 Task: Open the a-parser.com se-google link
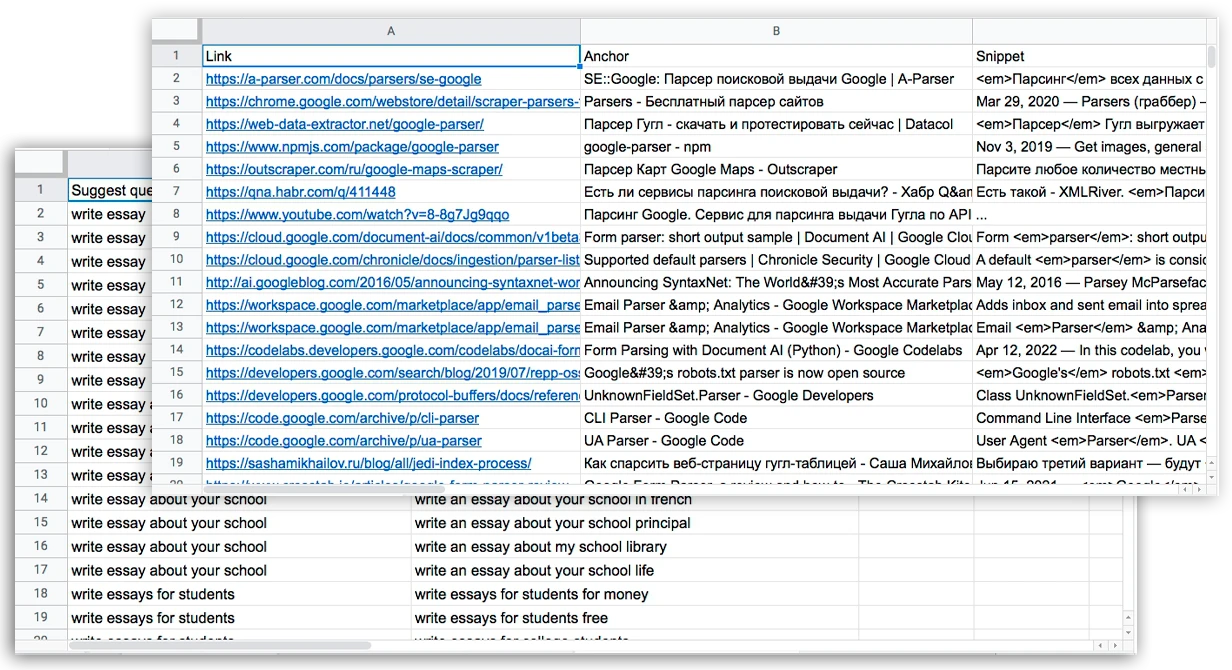(343, 79)
